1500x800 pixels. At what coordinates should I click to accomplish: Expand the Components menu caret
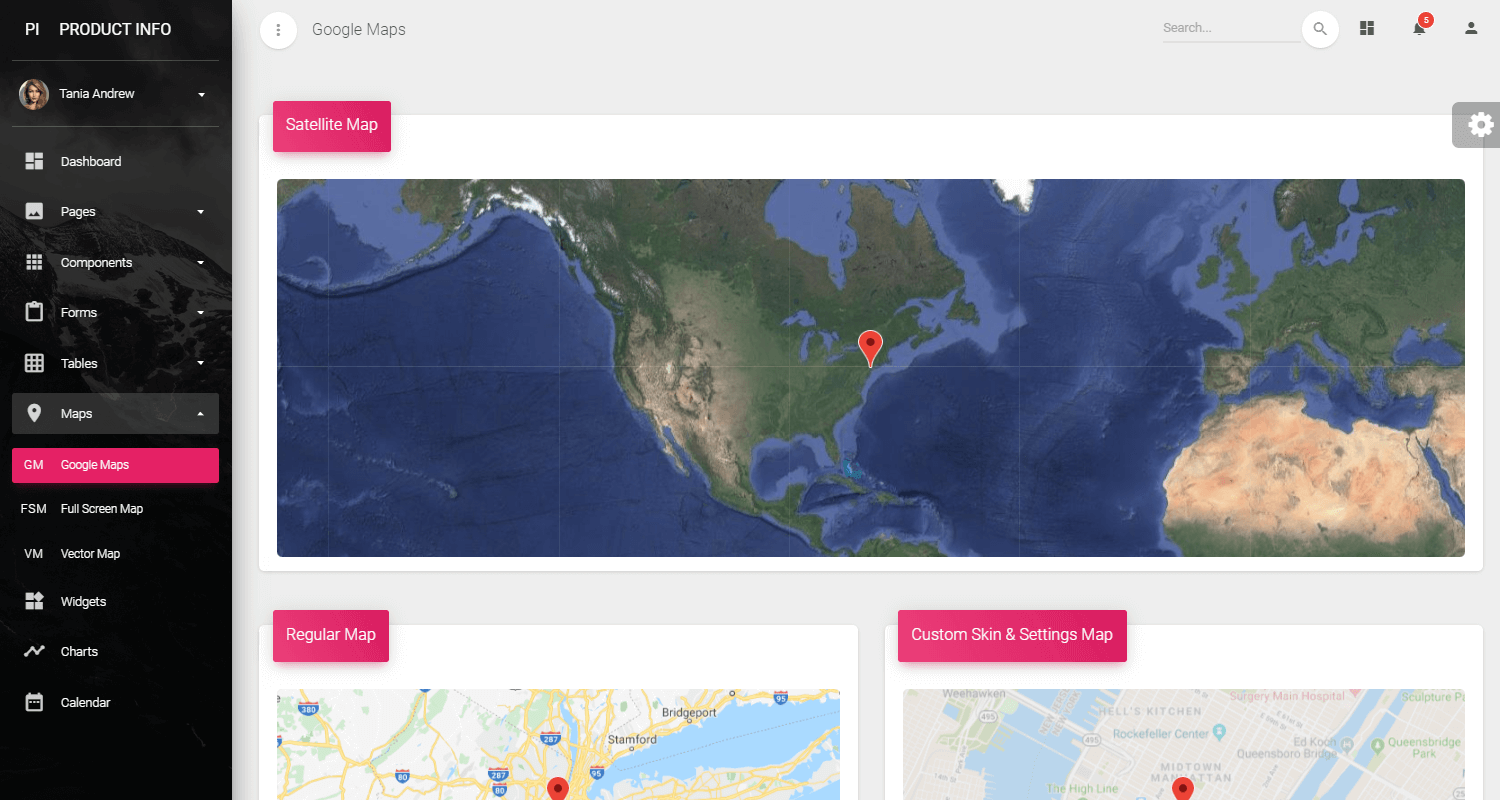tap(200, 263)
